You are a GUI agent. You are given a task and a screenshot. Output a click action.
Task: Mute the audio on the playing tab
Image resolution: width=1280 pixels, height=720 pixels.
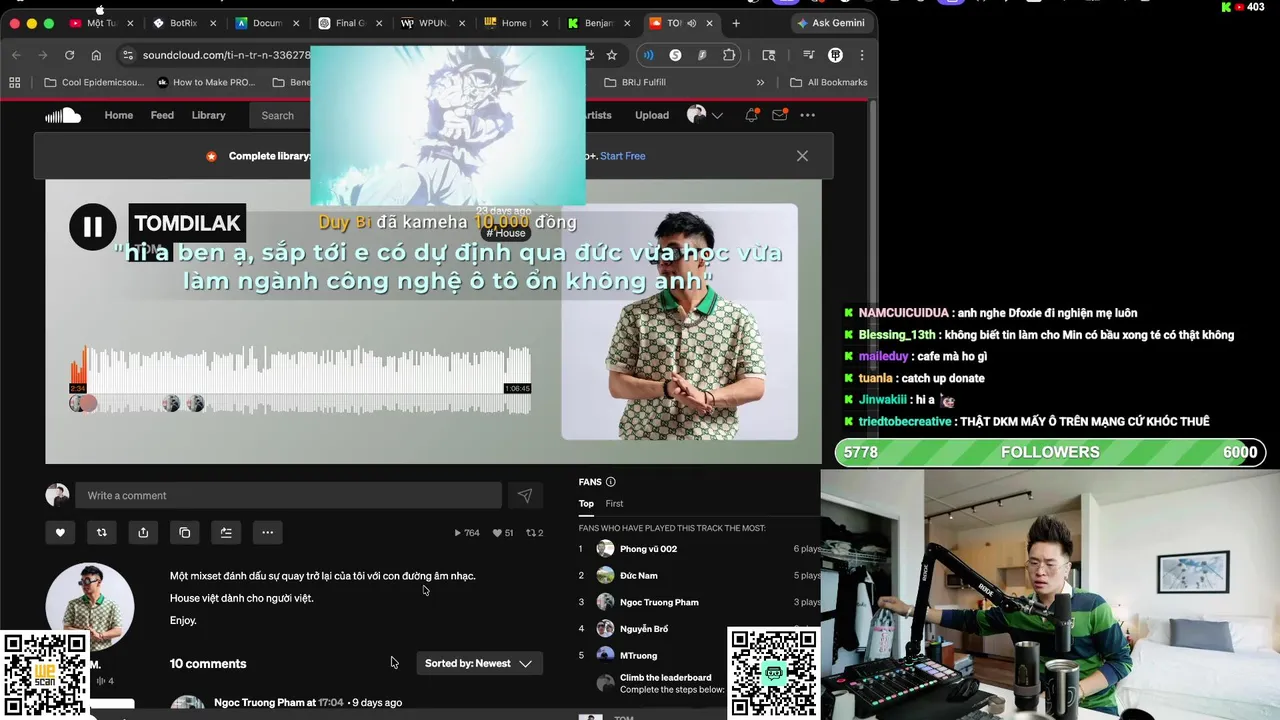tap(692, 23)
